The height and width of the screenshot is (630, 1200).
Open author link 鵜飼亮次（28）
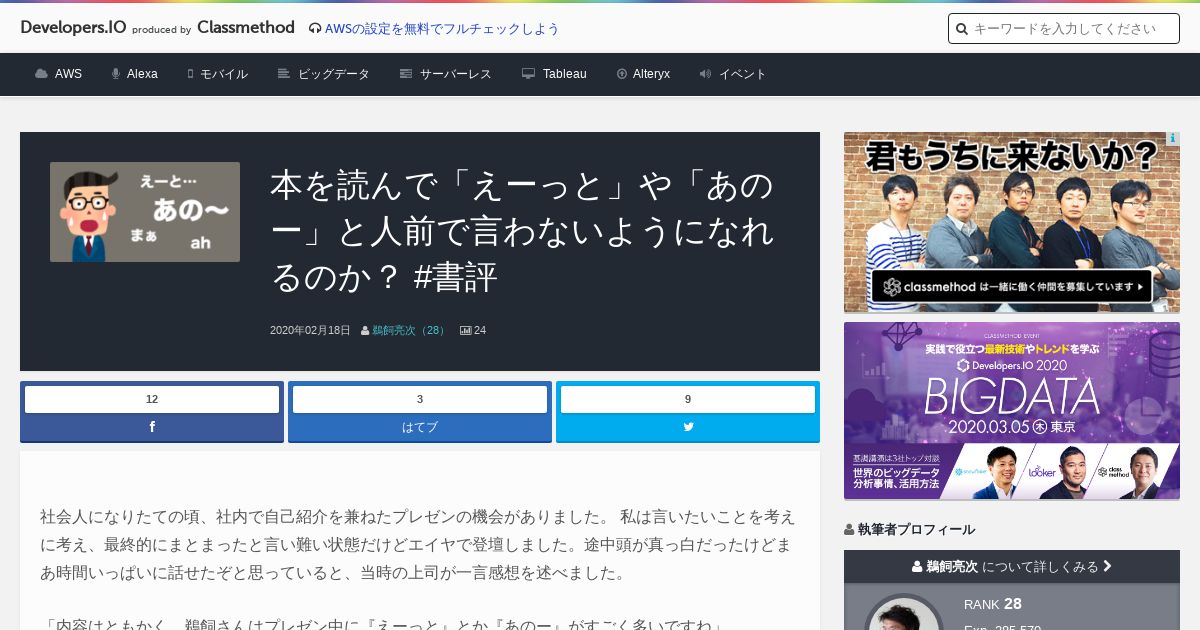(410, 330)
